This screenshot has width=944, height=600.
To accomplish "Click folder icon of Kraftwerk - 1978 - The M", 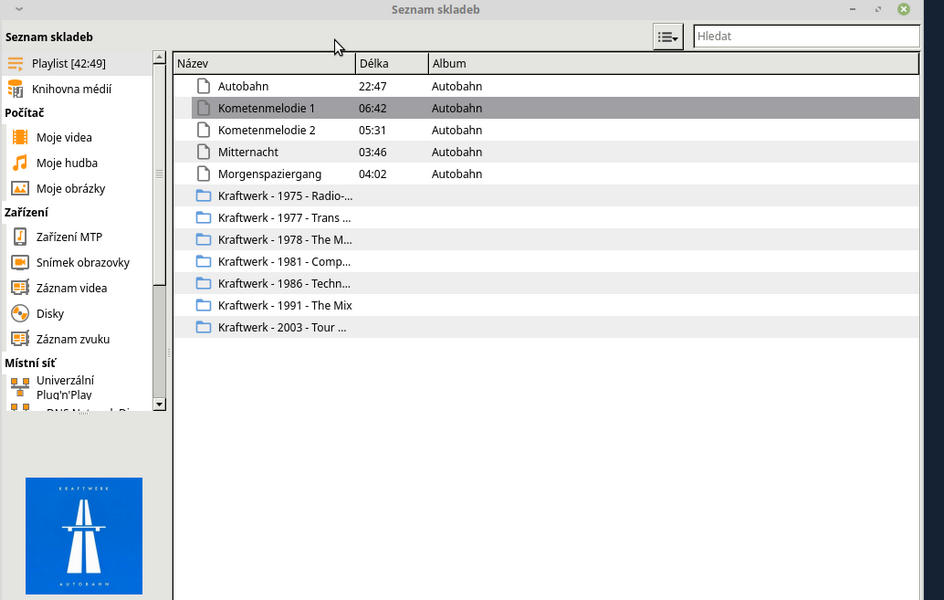I will [203, 240].
